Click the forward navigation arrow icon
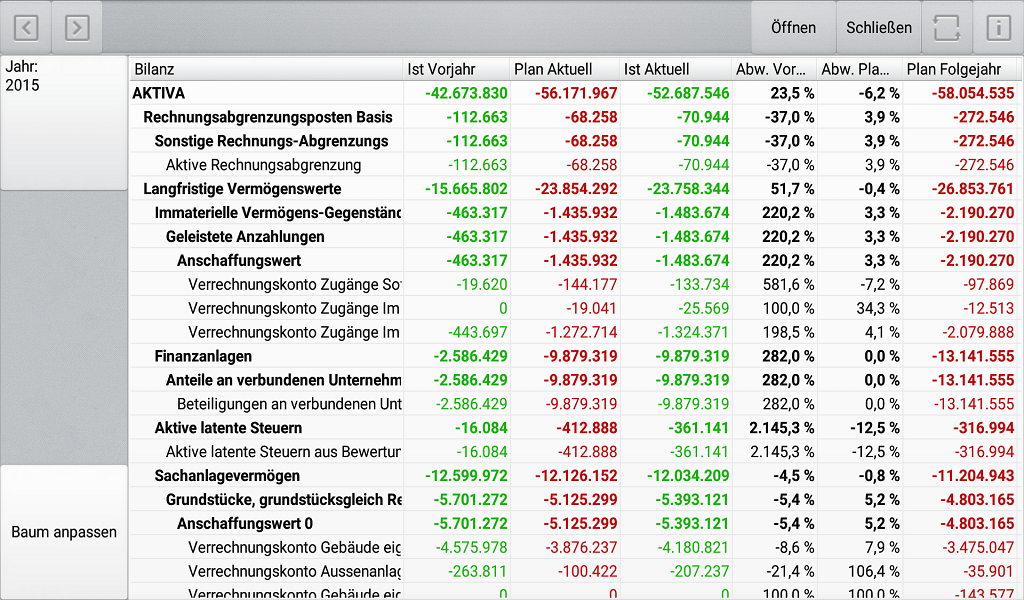 77,27
